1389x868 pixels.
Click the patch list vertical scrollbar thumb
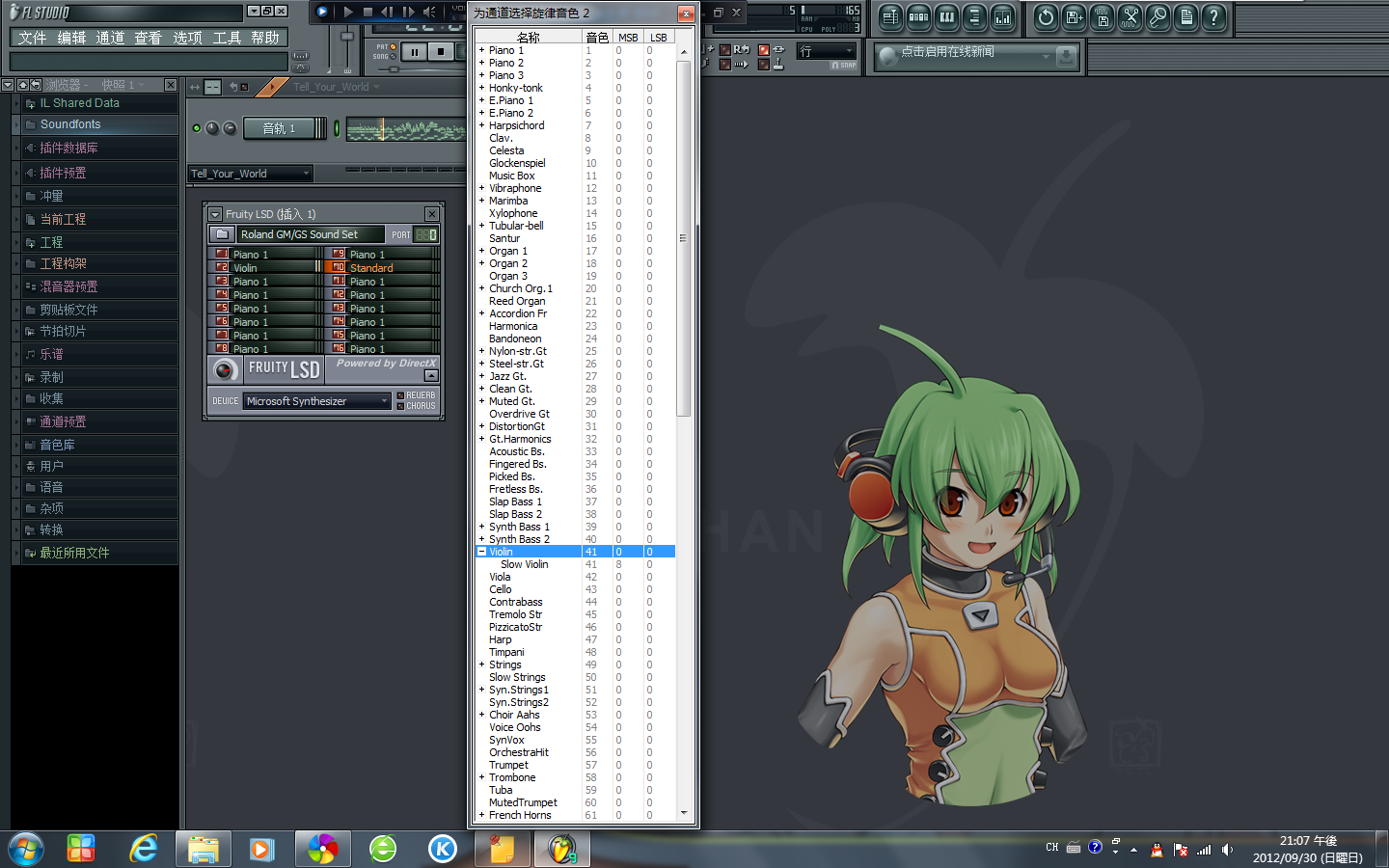tap(684, 238)
